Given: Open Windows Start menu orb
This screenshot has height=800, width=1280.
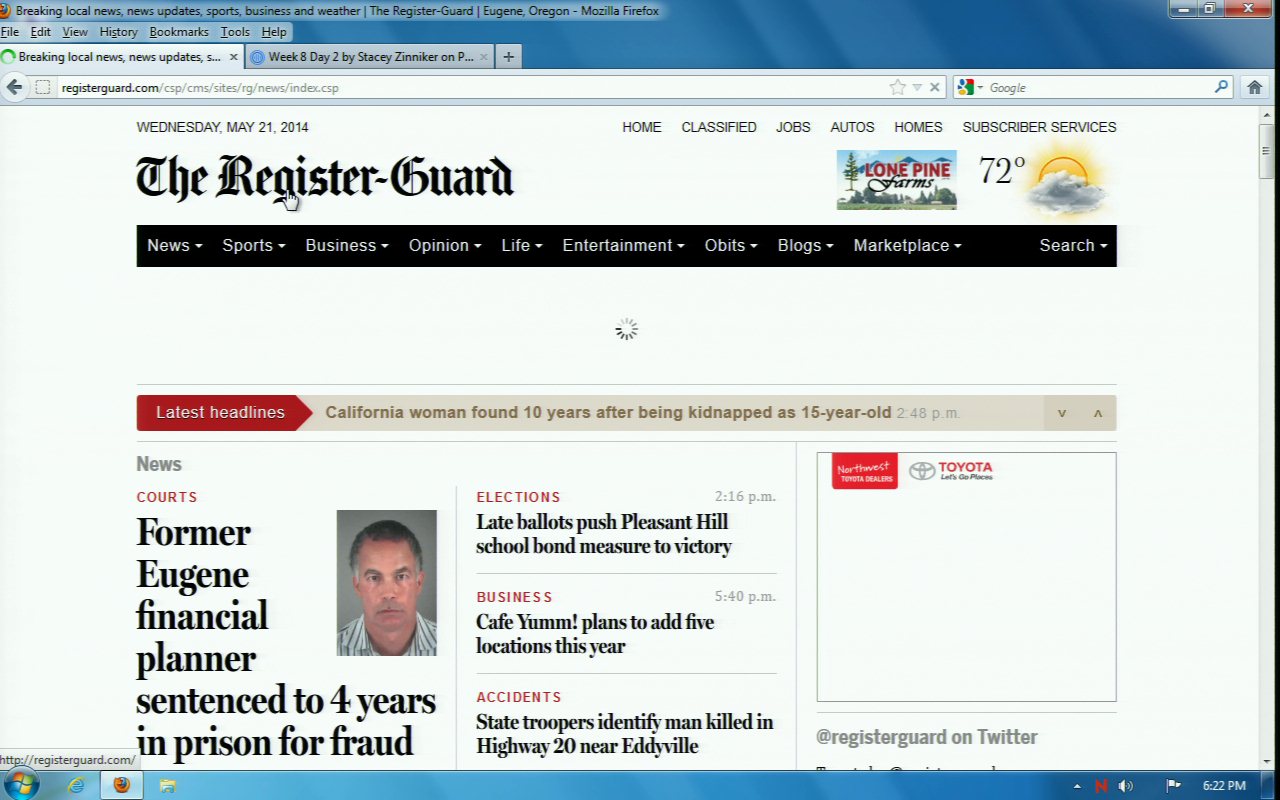Looking at the screenshot, I should click(20, 785).
